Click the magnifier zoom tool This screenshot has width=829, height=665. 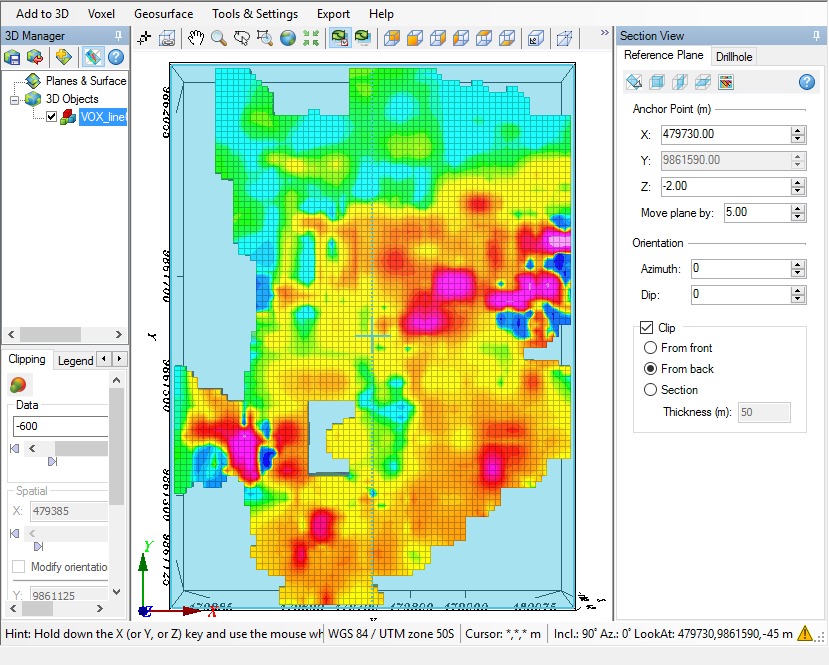(218, 38)
